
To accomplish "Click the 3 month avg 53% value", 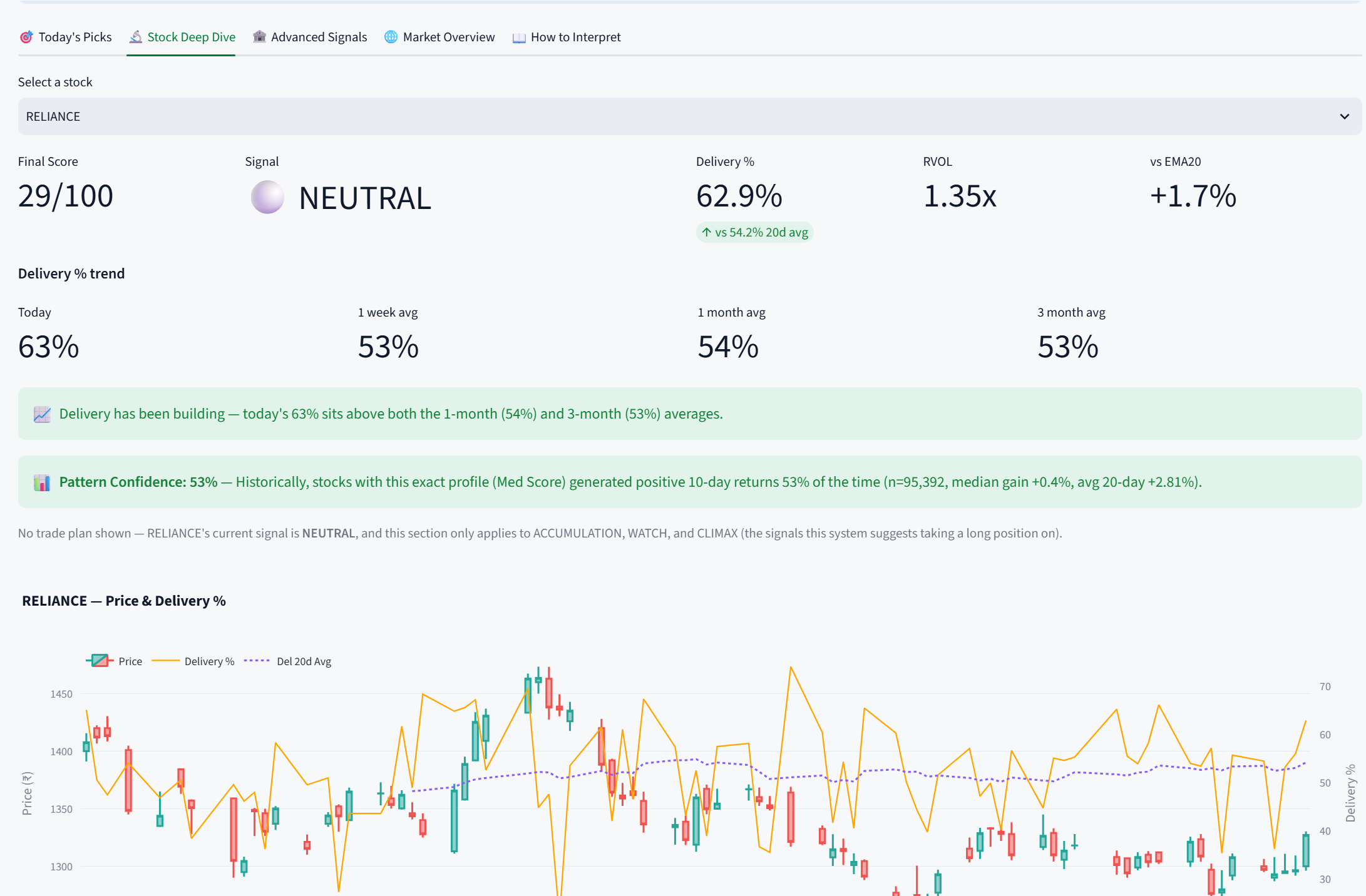I will (x=1068, y=347).
